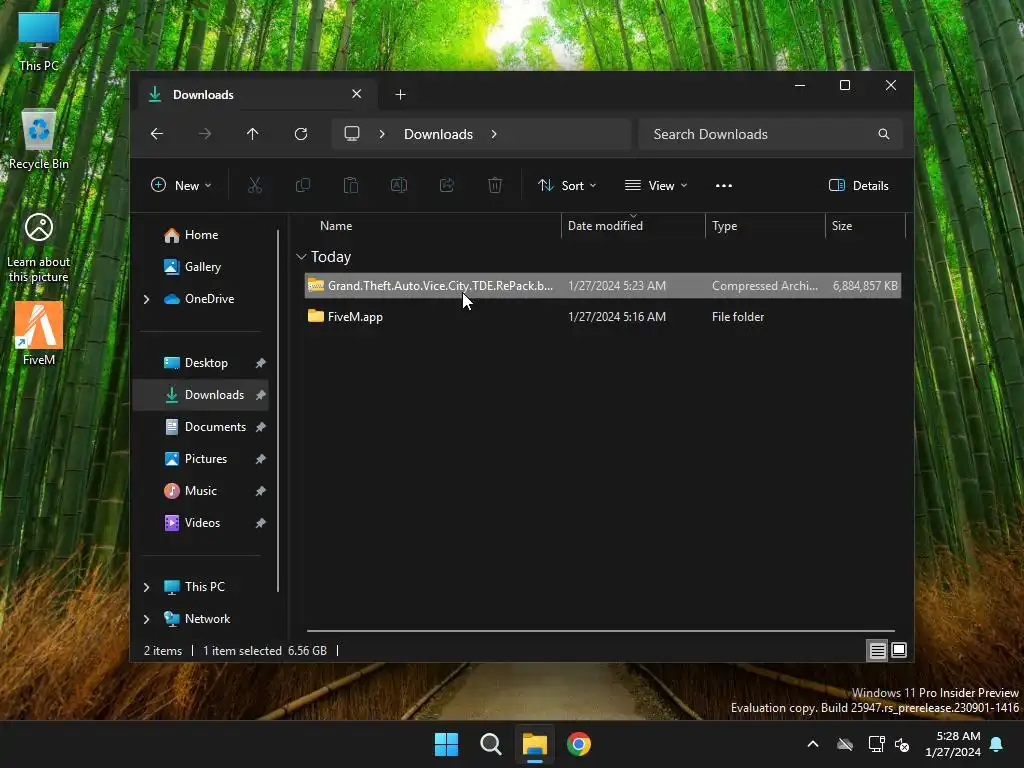Viewport: 1024px width, 768px height.
Task: Open taskbar Search
Action: (490, 744)
